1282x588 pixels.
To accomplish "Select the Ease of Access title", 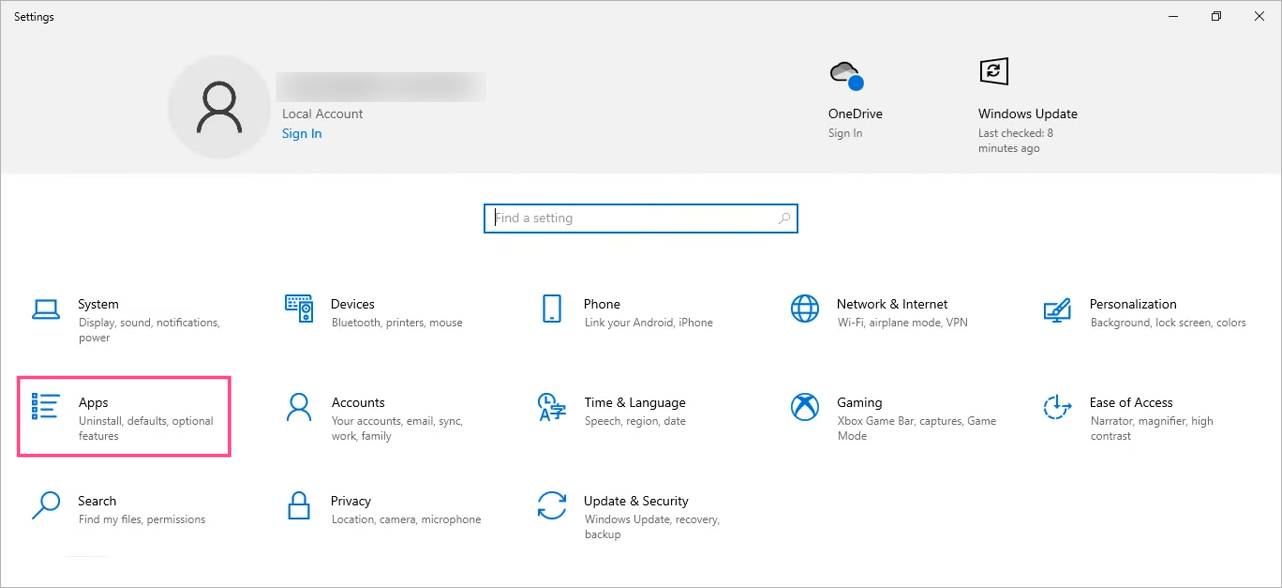I will pos(1131,403).
